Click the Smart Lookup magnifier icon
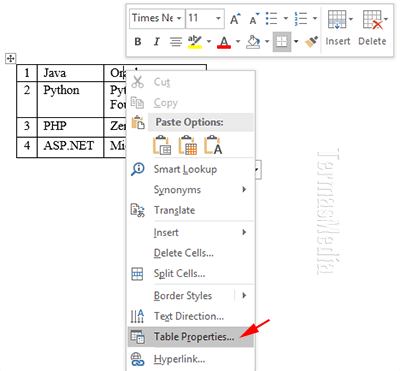 pos(137,169)
